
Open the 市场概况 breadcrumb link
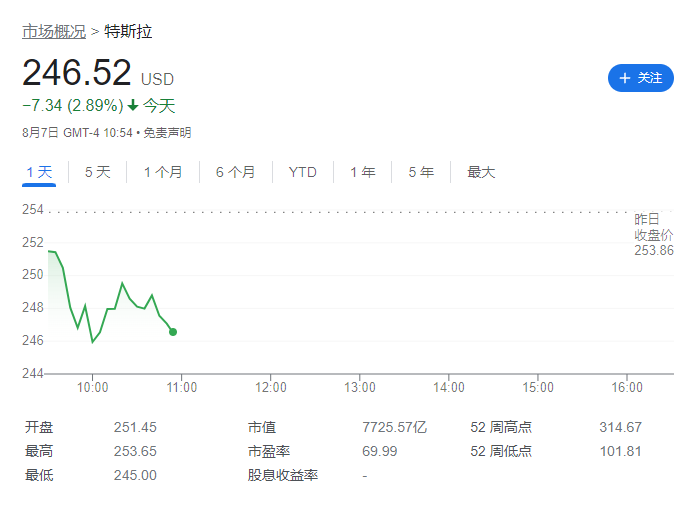coord(53,32)
